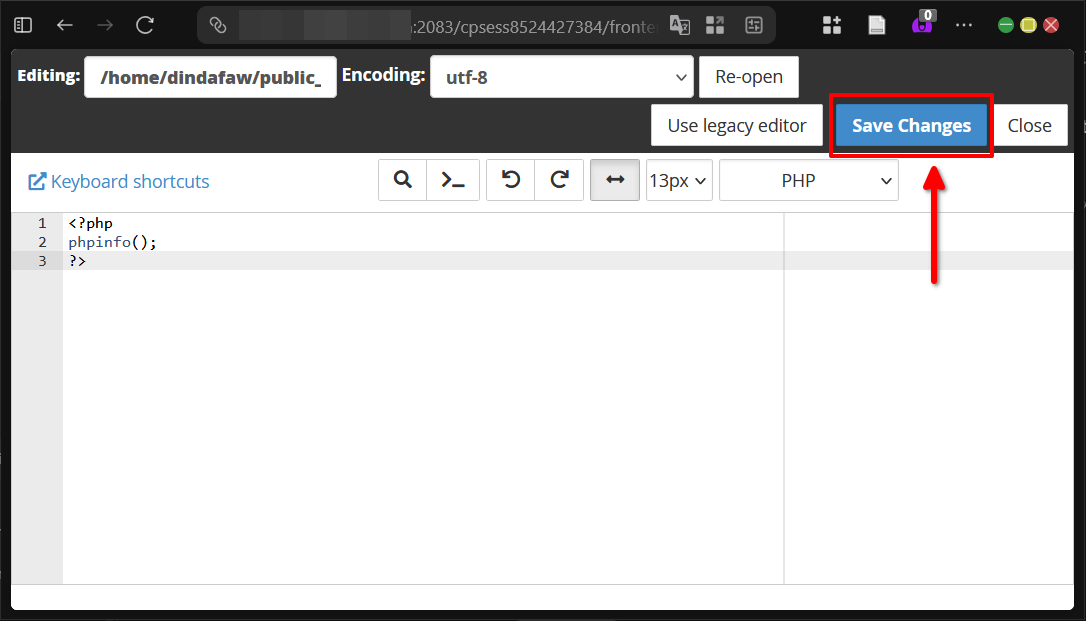Switch to the legacy editor
This screenshot has width=1086, height=621.
click(736, 125)
